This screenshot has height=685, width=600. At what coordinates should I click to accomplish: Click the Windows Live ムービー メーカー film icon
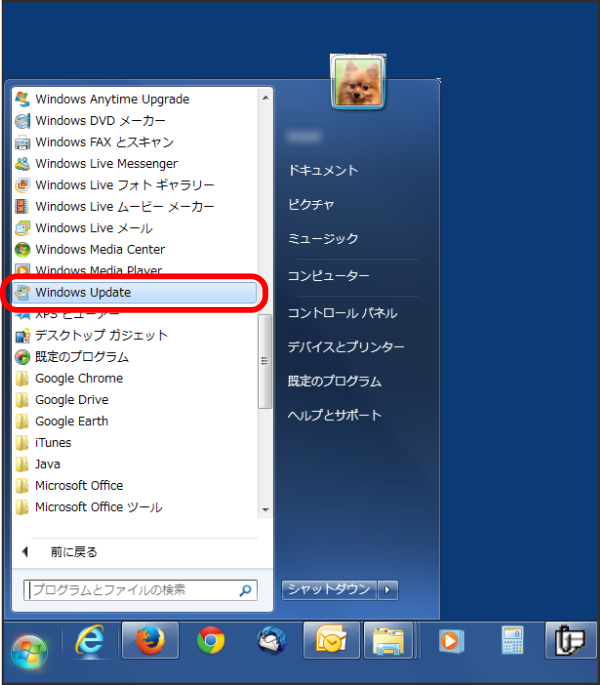coord(22,206)
